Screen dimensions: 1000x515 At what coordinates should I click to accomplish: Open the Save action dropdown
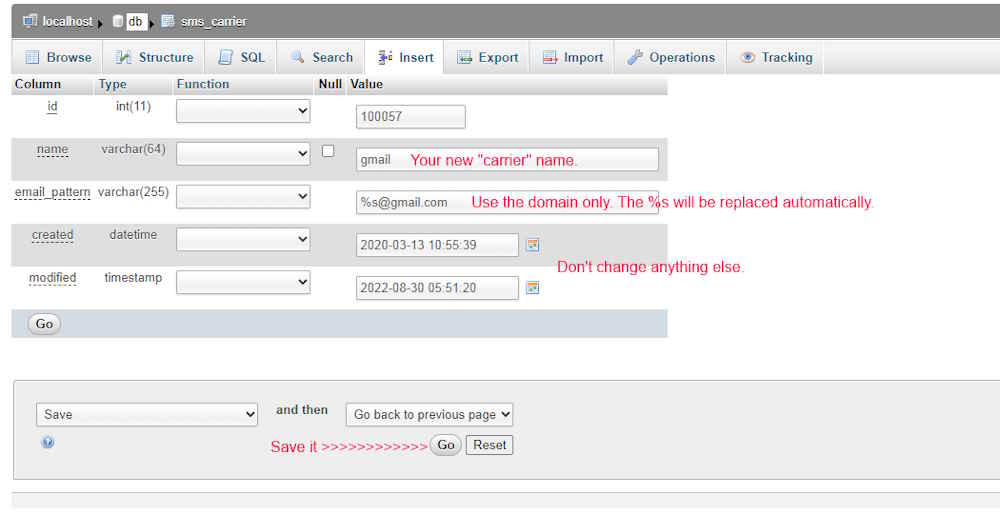coord(147,414)
